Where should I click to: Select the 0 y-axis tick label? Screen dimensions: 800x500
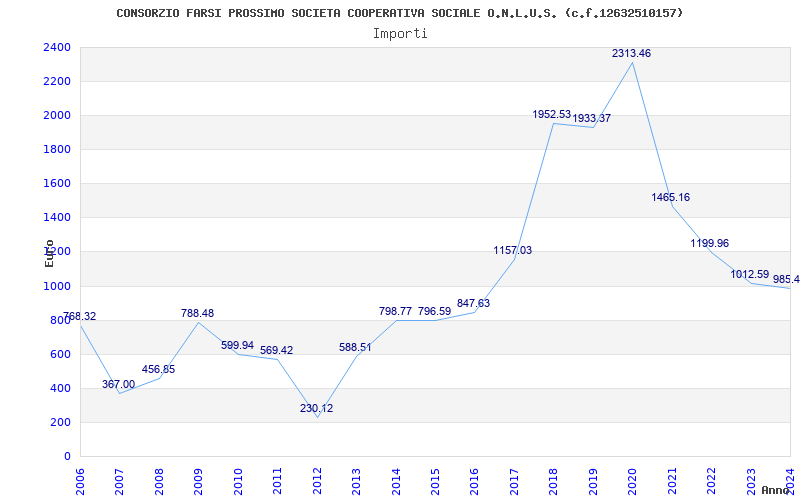point(67,457)
